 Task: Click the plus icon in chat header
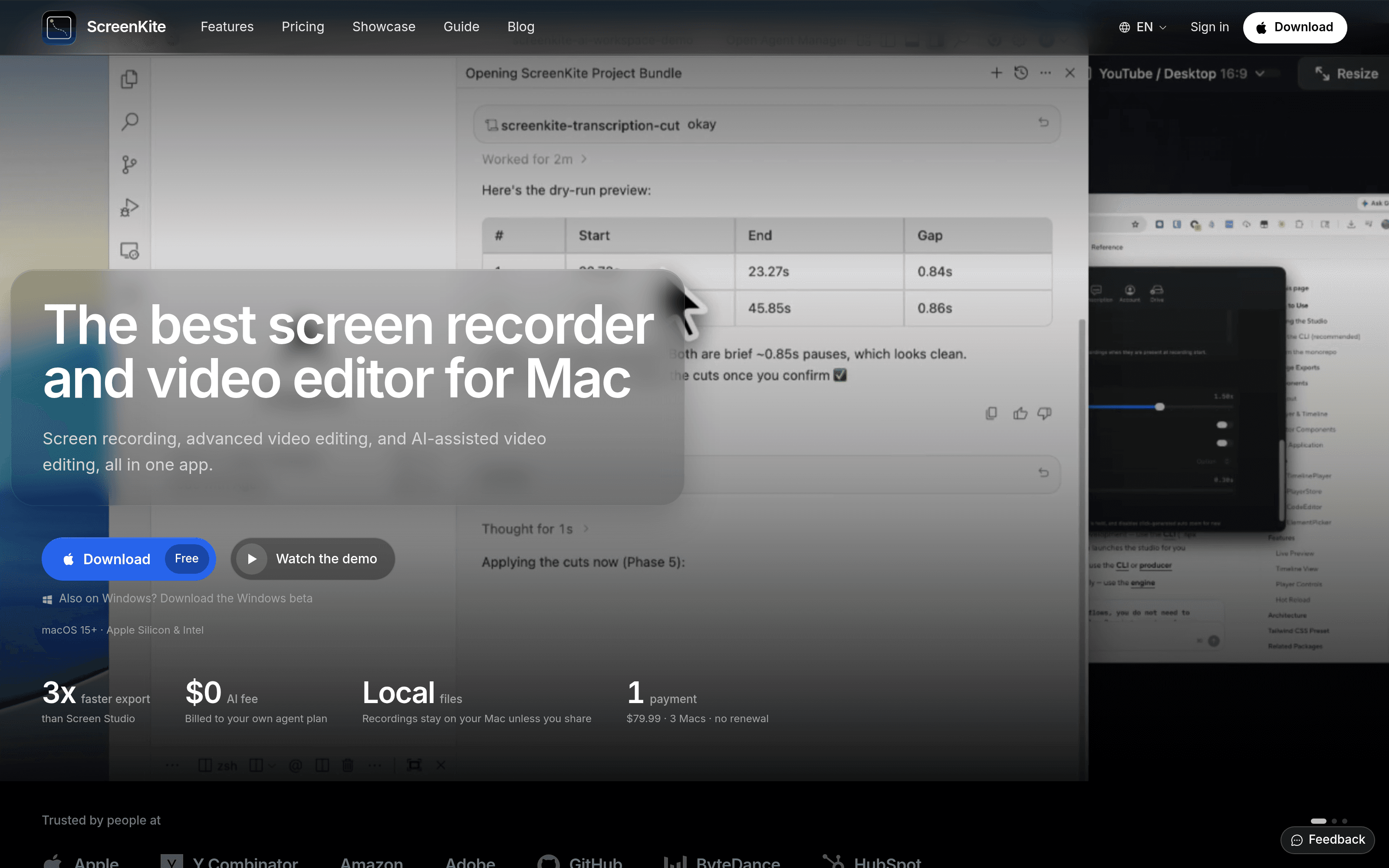pos(997,73)
